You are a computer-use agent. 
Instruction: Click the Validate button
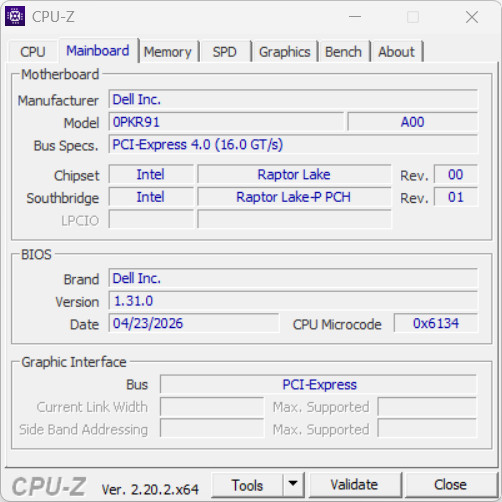(354, 485)
